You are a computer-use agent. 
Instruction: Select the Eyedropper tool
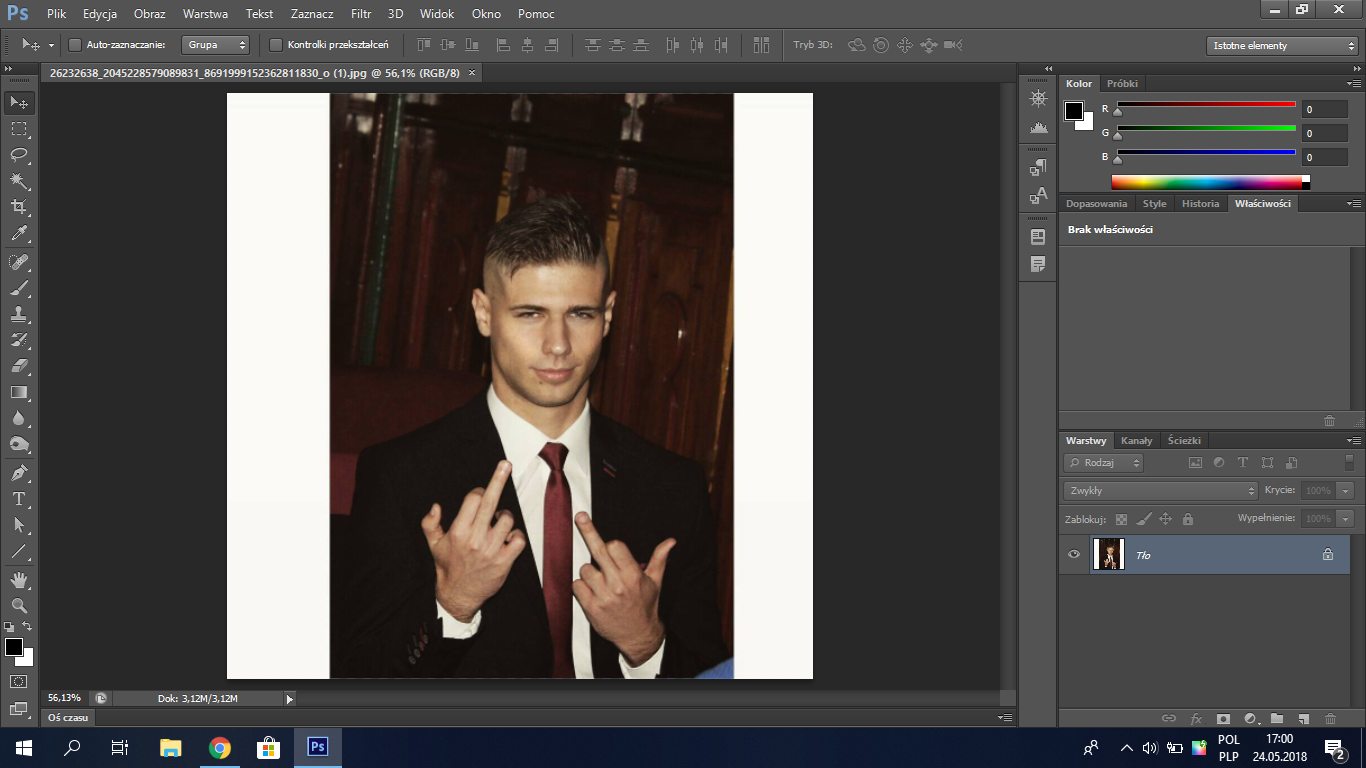point(19,234)
